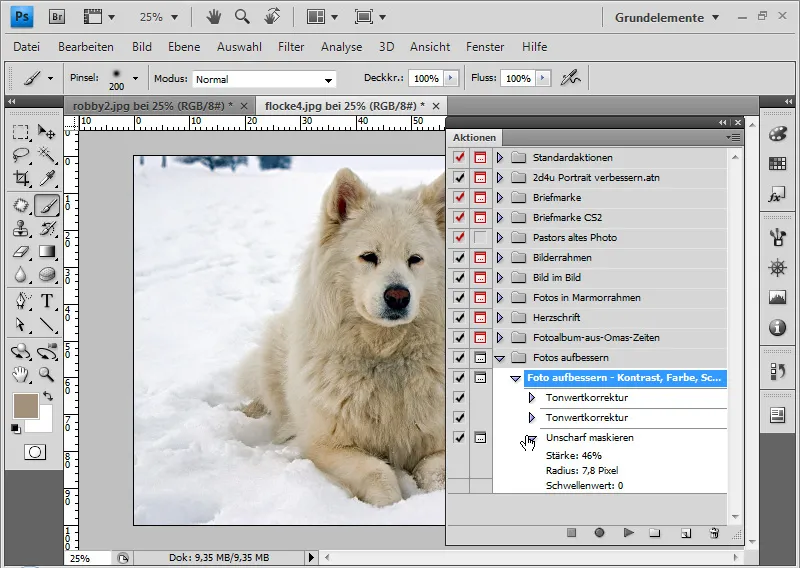Open the Fluss flow slider arrow
Screen dimensions: 800x568
(x=543, y=78)
